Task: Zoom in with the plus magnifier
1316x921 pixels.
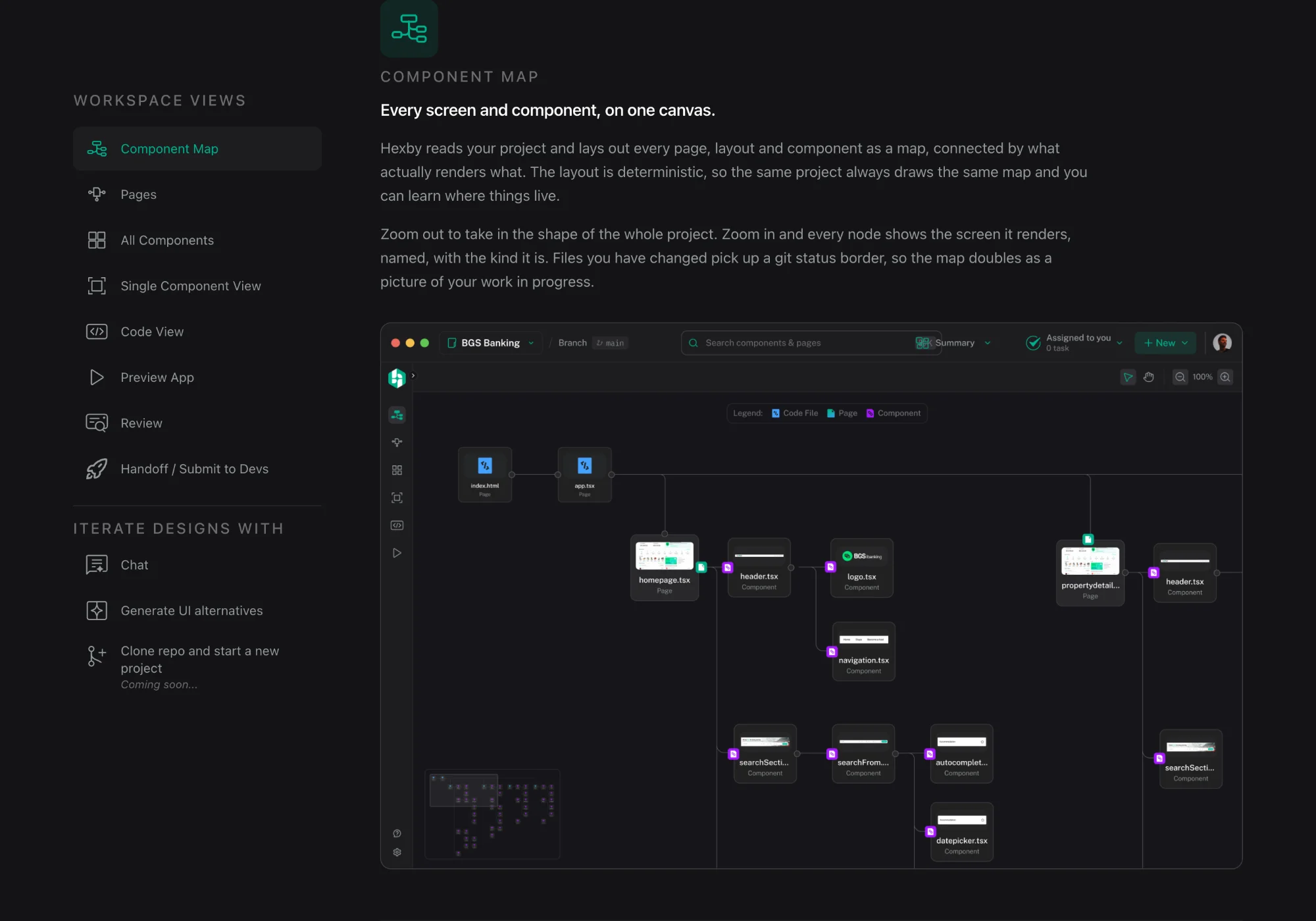Action: coord(1225,377)
